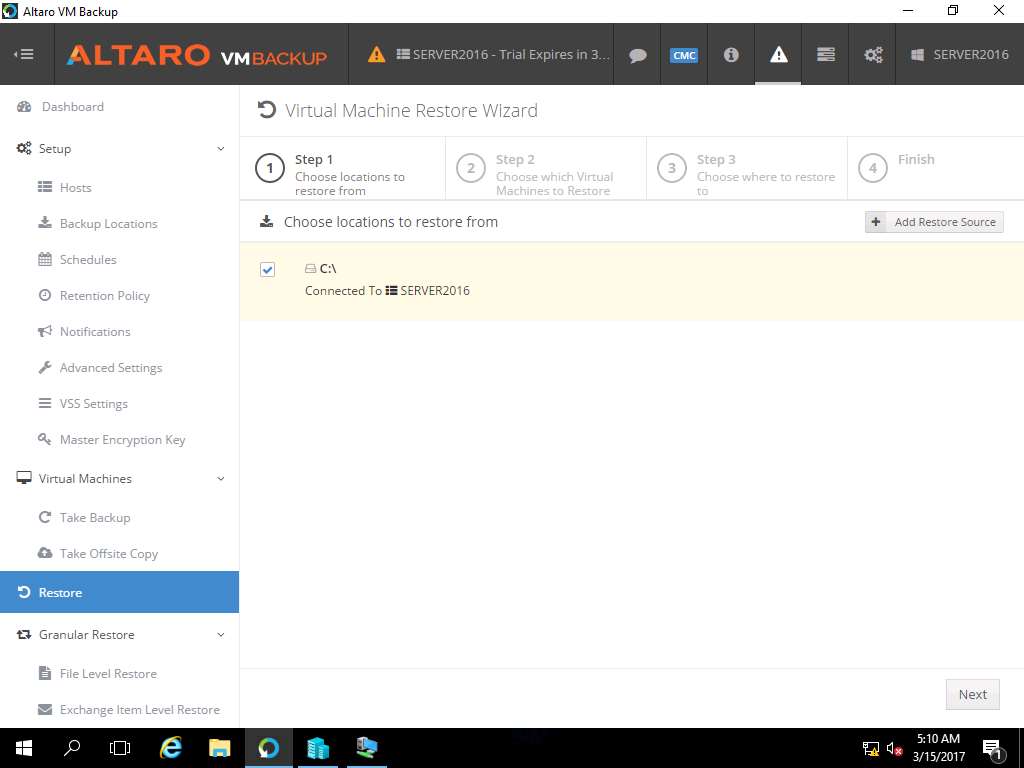Open the Action Center notification icon
1024x768 pixels.
992,750
